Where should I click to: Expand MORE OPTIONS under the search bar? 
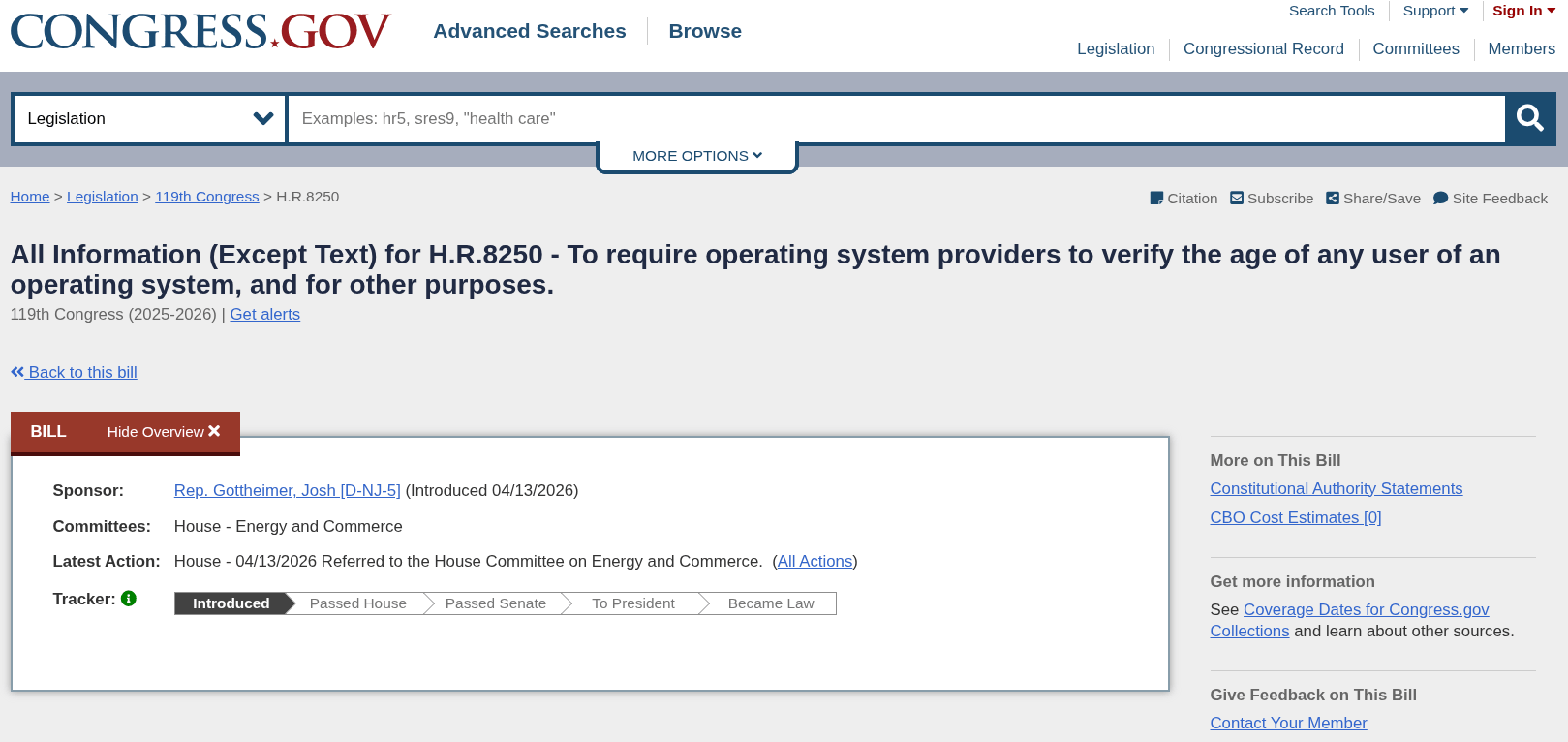tap(697, 156)
